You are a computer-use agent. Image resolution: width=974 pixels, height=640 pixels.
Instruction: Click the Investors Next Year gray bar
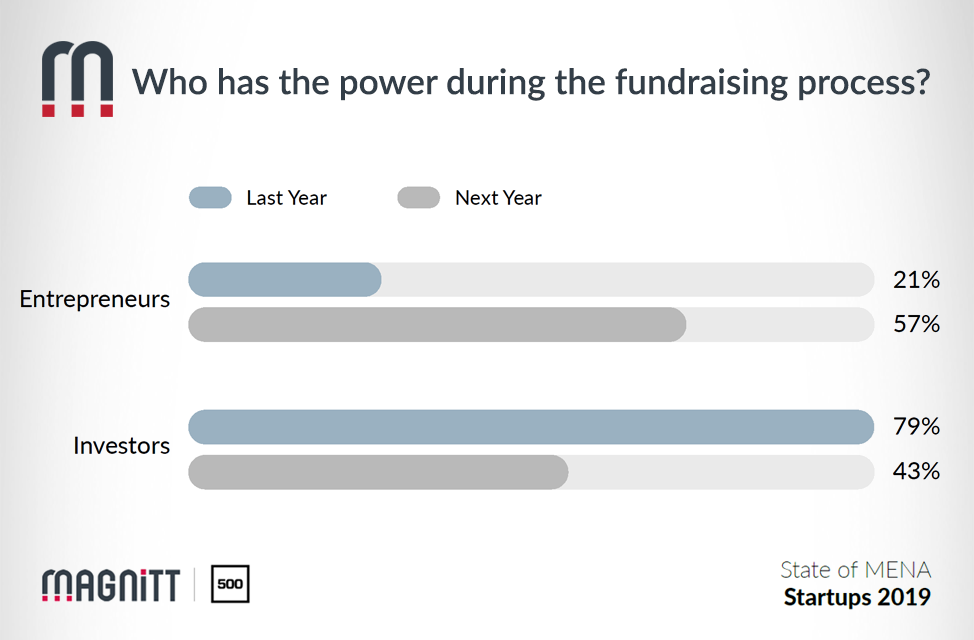click(x=378, y=472)
